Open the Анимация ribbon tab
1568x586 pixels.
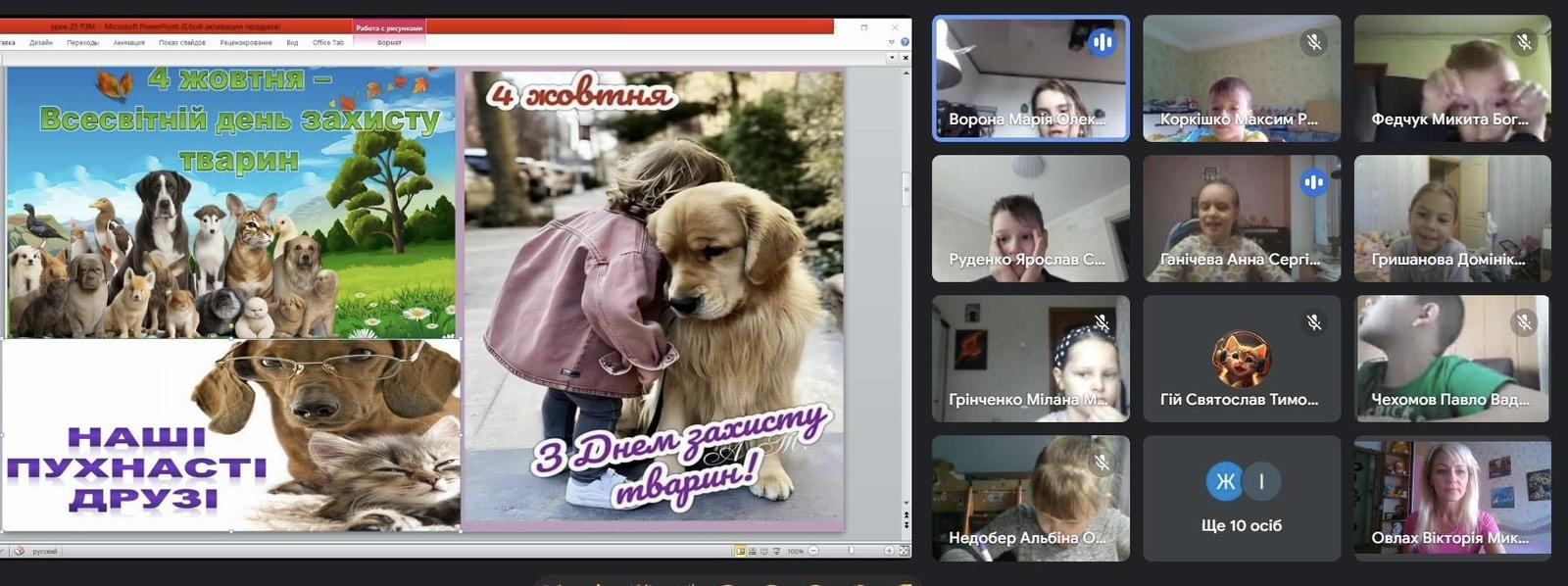click(x=128, y=43)
